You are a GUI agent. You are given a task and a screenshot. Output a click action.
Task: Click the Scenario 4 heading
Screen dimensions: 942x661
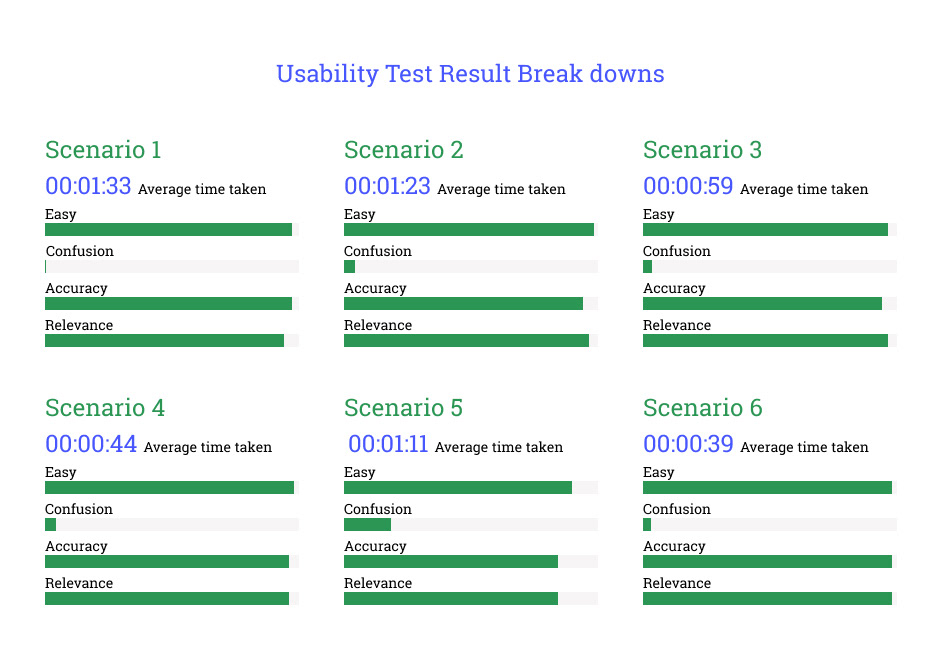click(x=105, y=407)
